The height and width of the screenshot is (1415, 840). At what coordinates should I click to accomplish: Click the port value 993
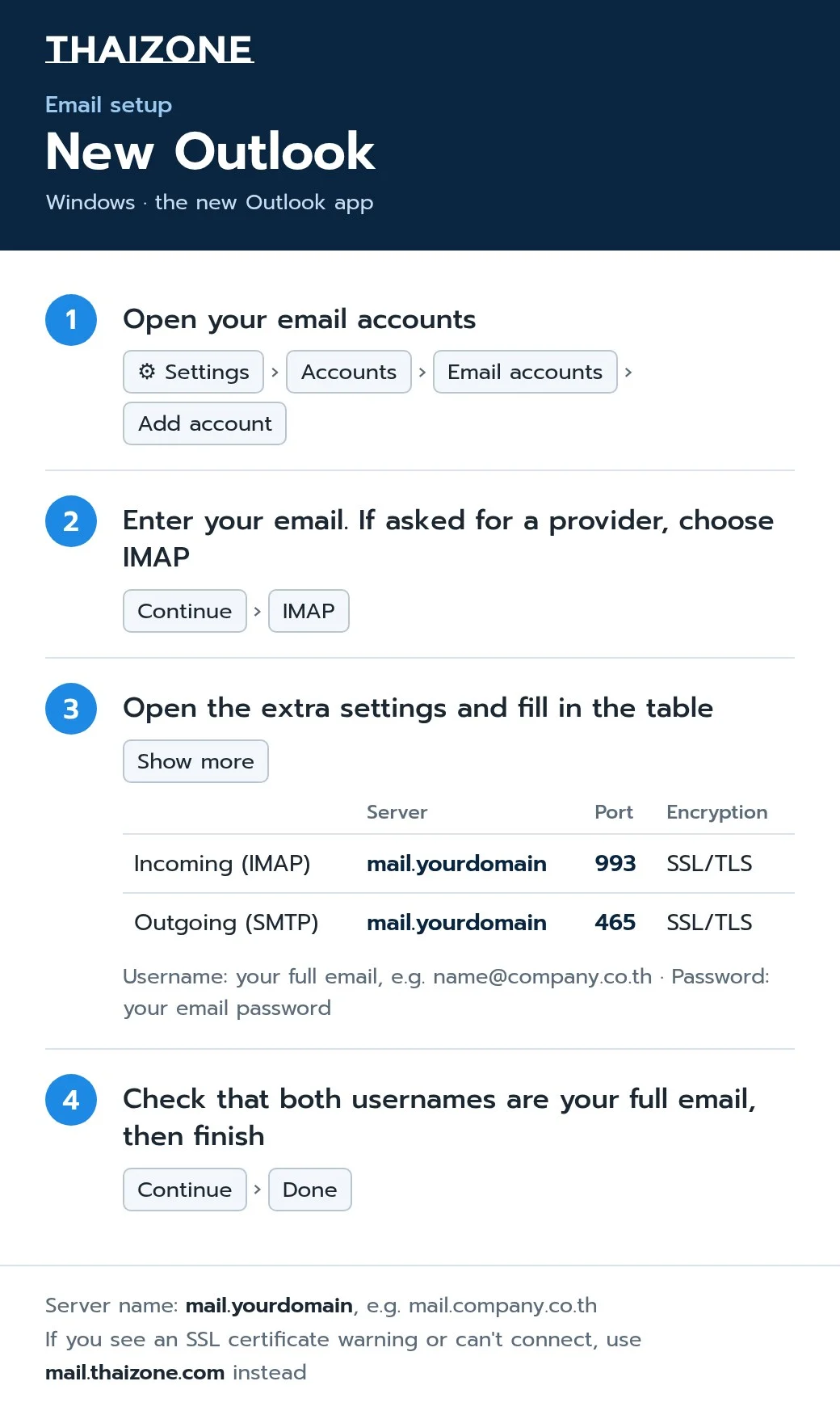pyautogui.click(x=615, y=864)
